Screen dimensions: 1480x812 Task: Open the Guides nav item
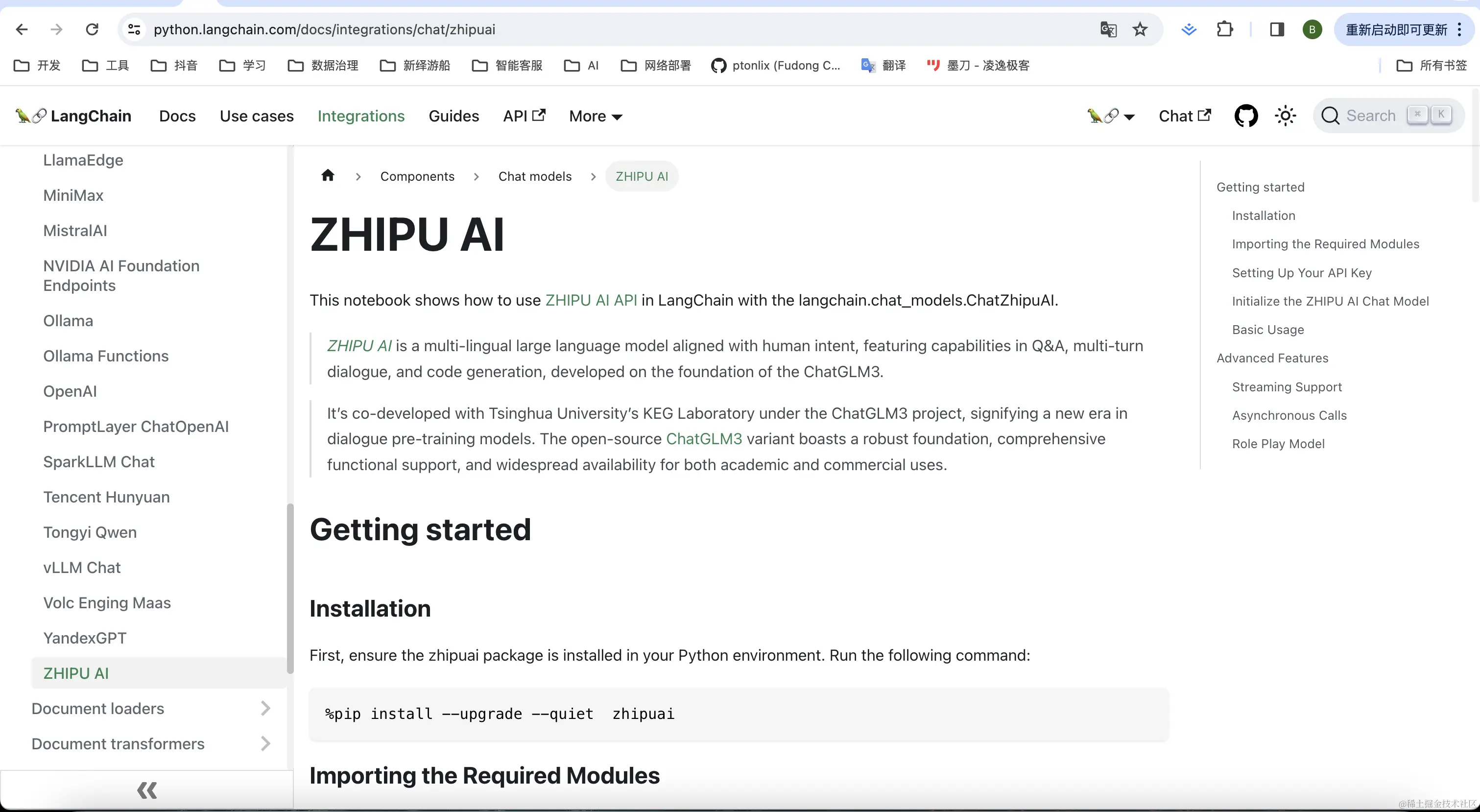454,116
